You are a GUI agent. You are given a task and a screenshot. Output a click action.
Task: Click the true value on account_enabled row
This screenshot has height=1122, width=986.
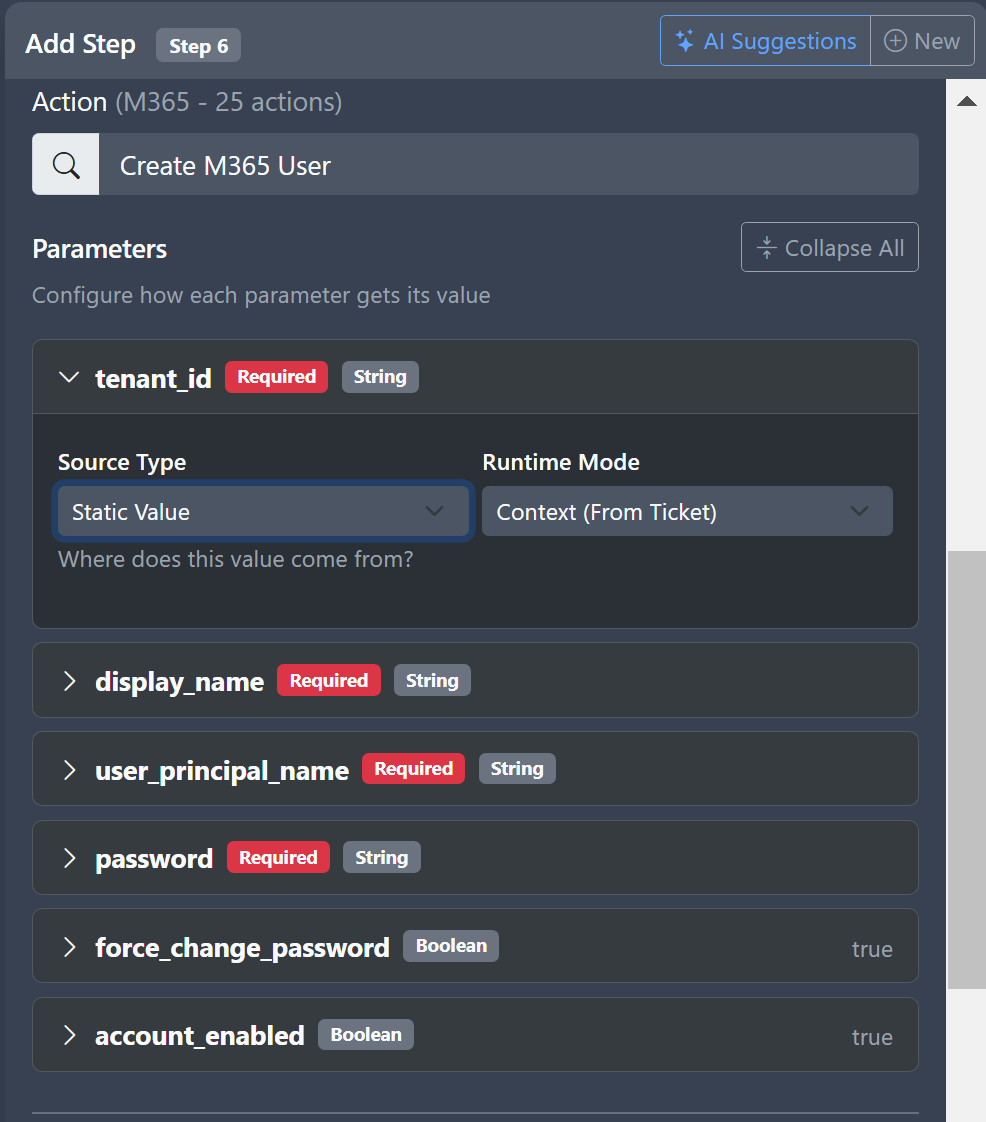click(872, 1037)
